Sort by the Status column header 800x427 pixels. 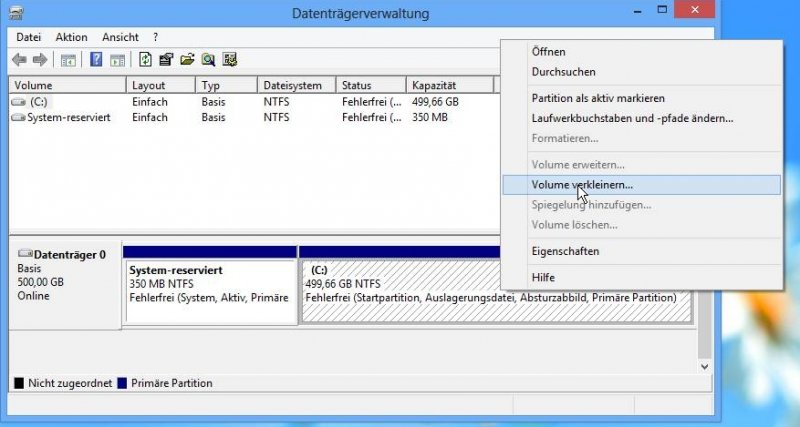click(x=371, y=85)
